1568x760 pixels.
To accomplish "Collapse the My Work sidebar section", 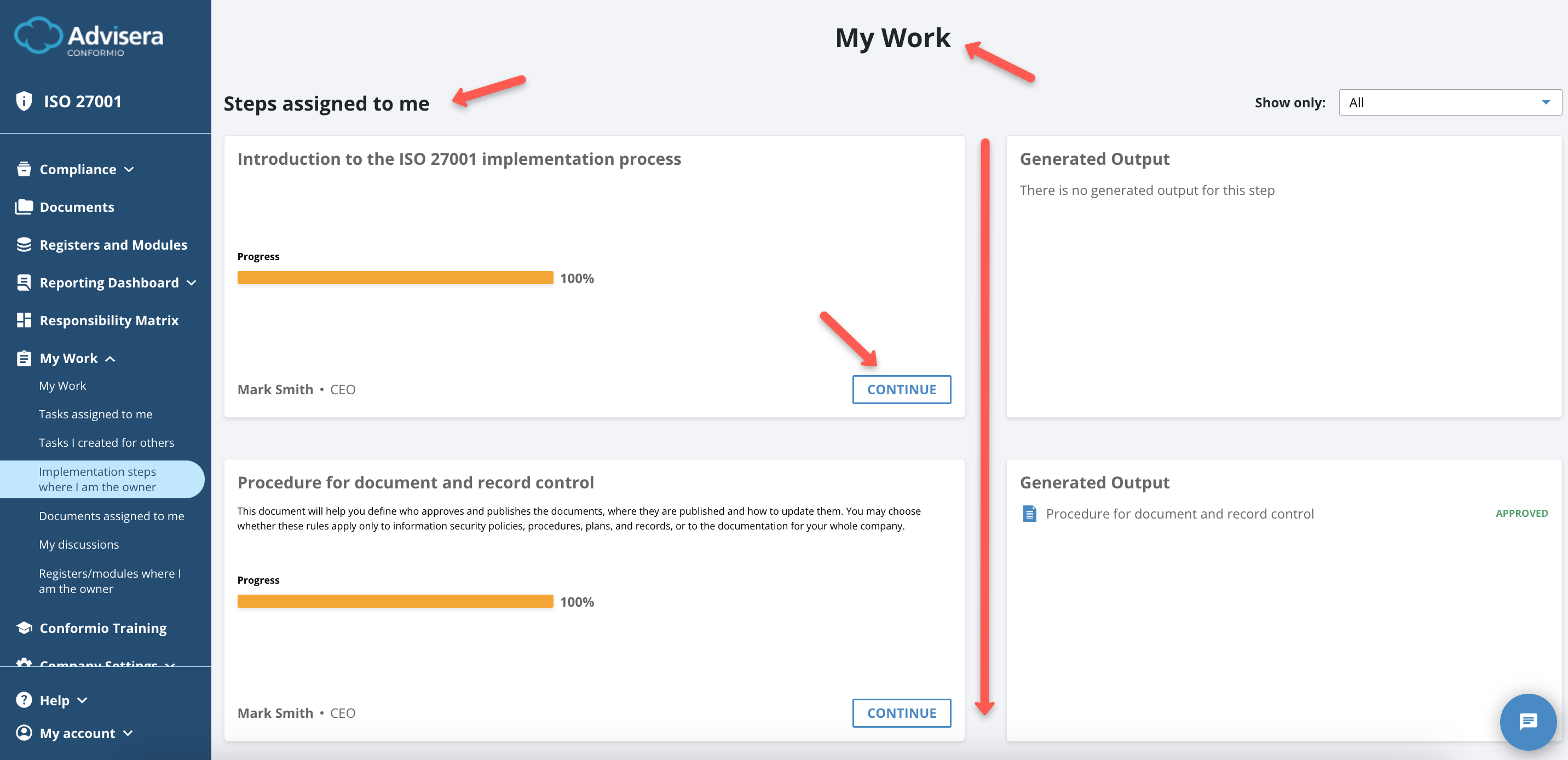I will click(110, 359).
